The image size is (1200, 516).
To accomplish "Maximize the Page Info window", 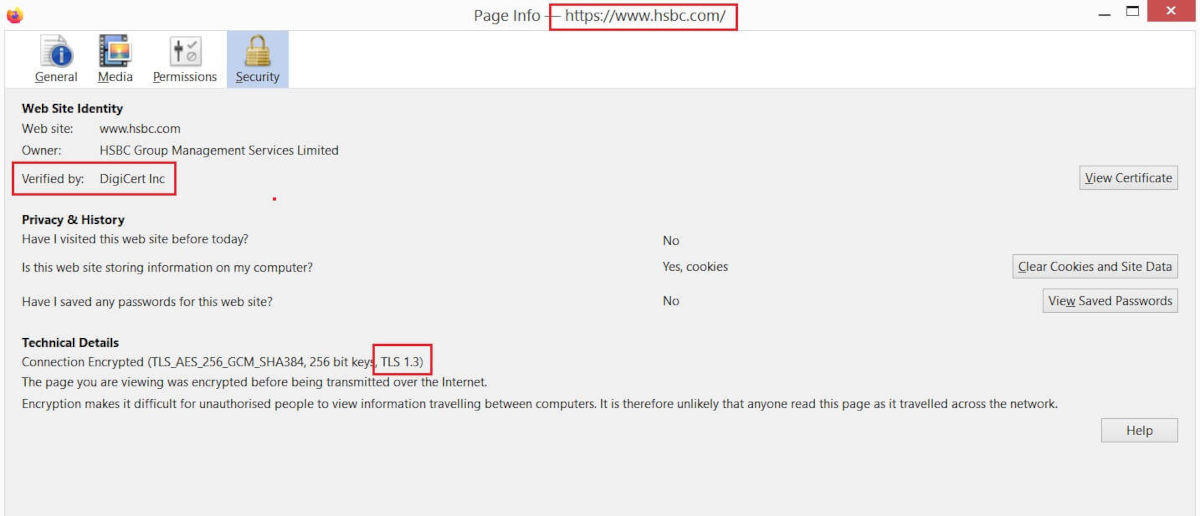I will (x=1133, y=13).
